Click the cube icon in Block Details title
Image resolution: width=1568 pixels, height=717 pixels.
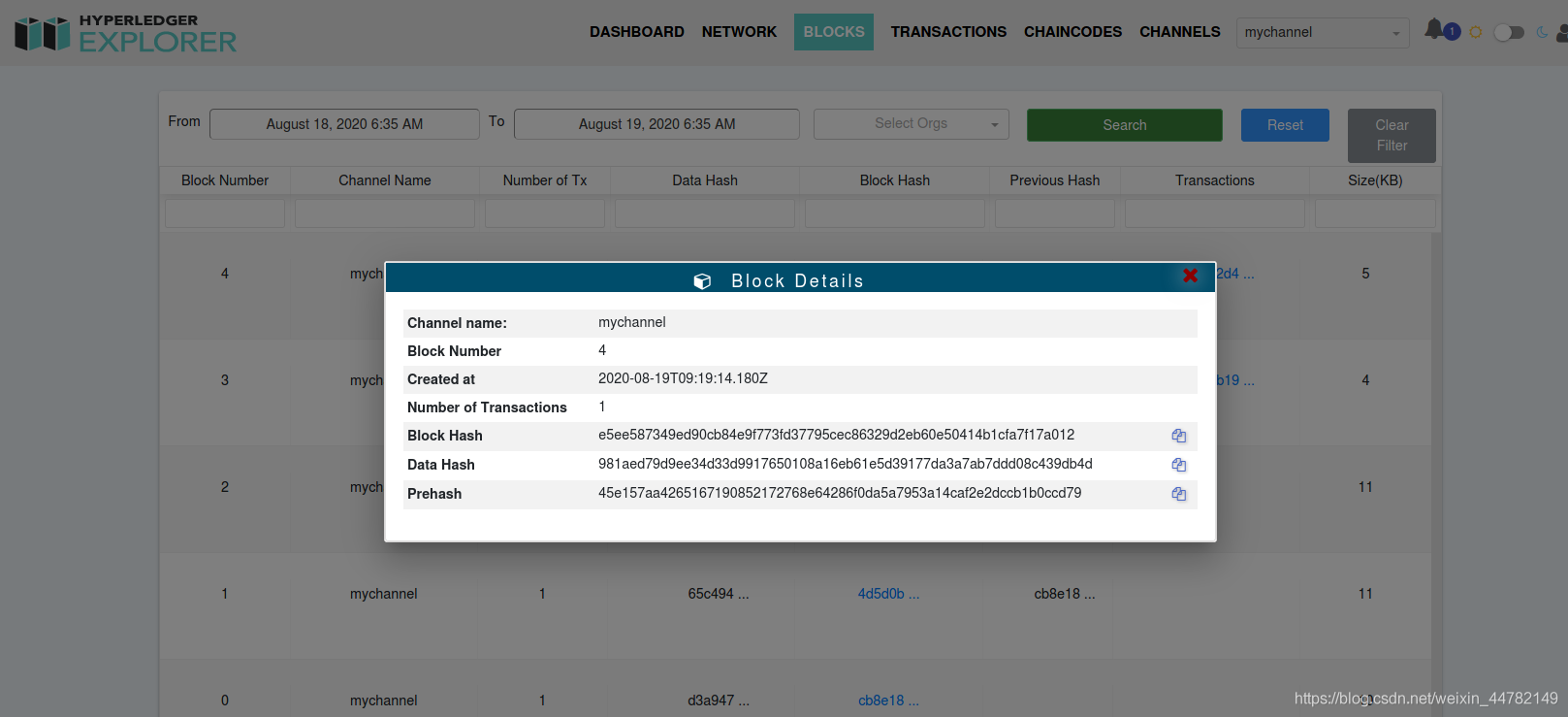(703, 281)
